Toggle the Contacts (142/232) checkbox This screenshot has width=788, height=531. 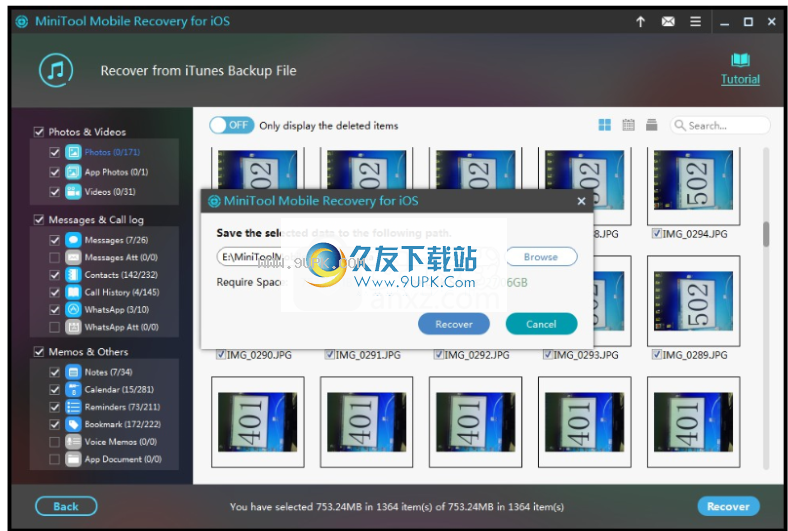pos(55,275)
